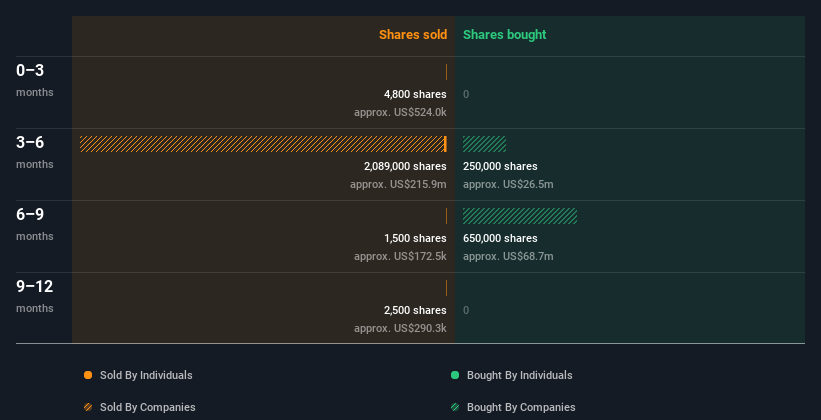Click approx. US$26.5m amount
821x420 pixels.
point(508,184)
